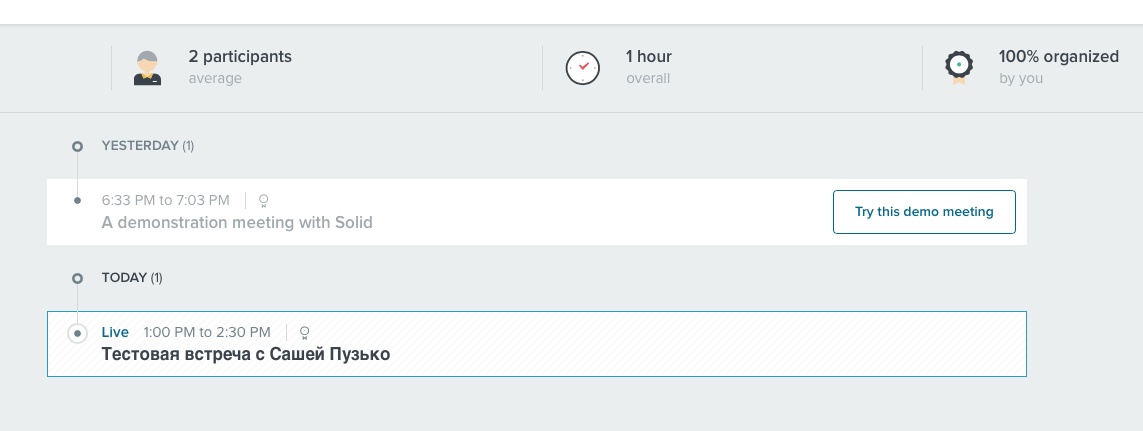Click the organizer badge icon by 100% organized
1143x431 pixels.
click(x=959, y=68)
